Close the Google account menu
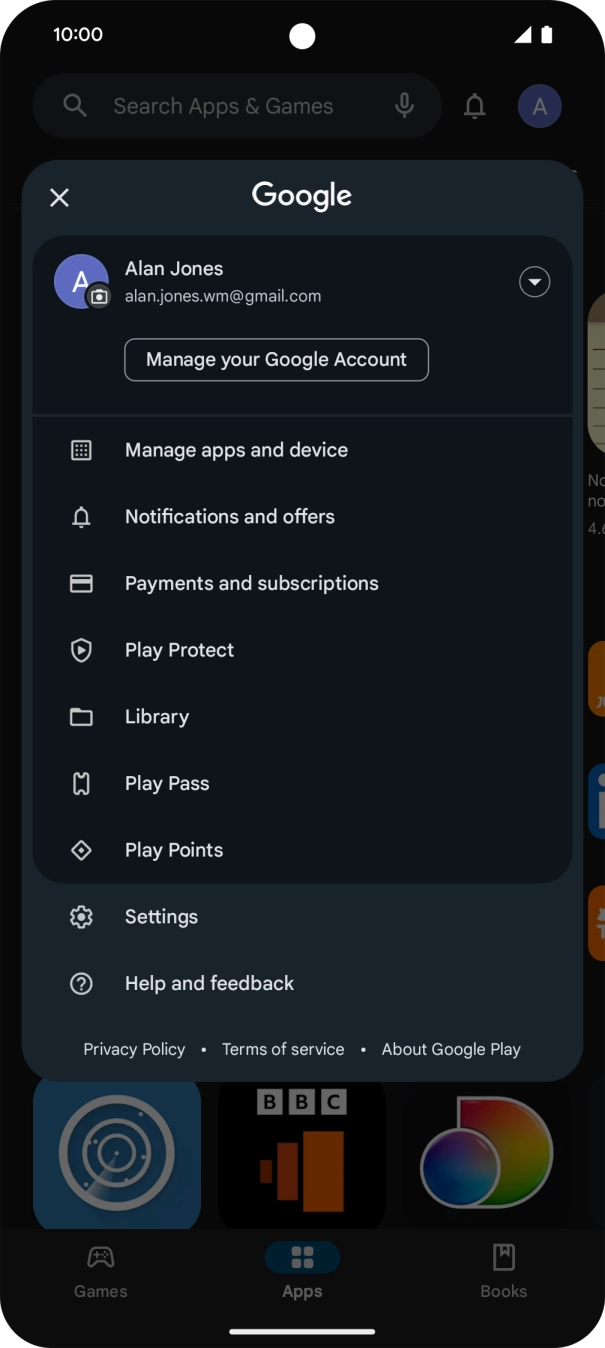Image resolution: width=605 pixels, height=1348 pixels. tap(60, 198)
